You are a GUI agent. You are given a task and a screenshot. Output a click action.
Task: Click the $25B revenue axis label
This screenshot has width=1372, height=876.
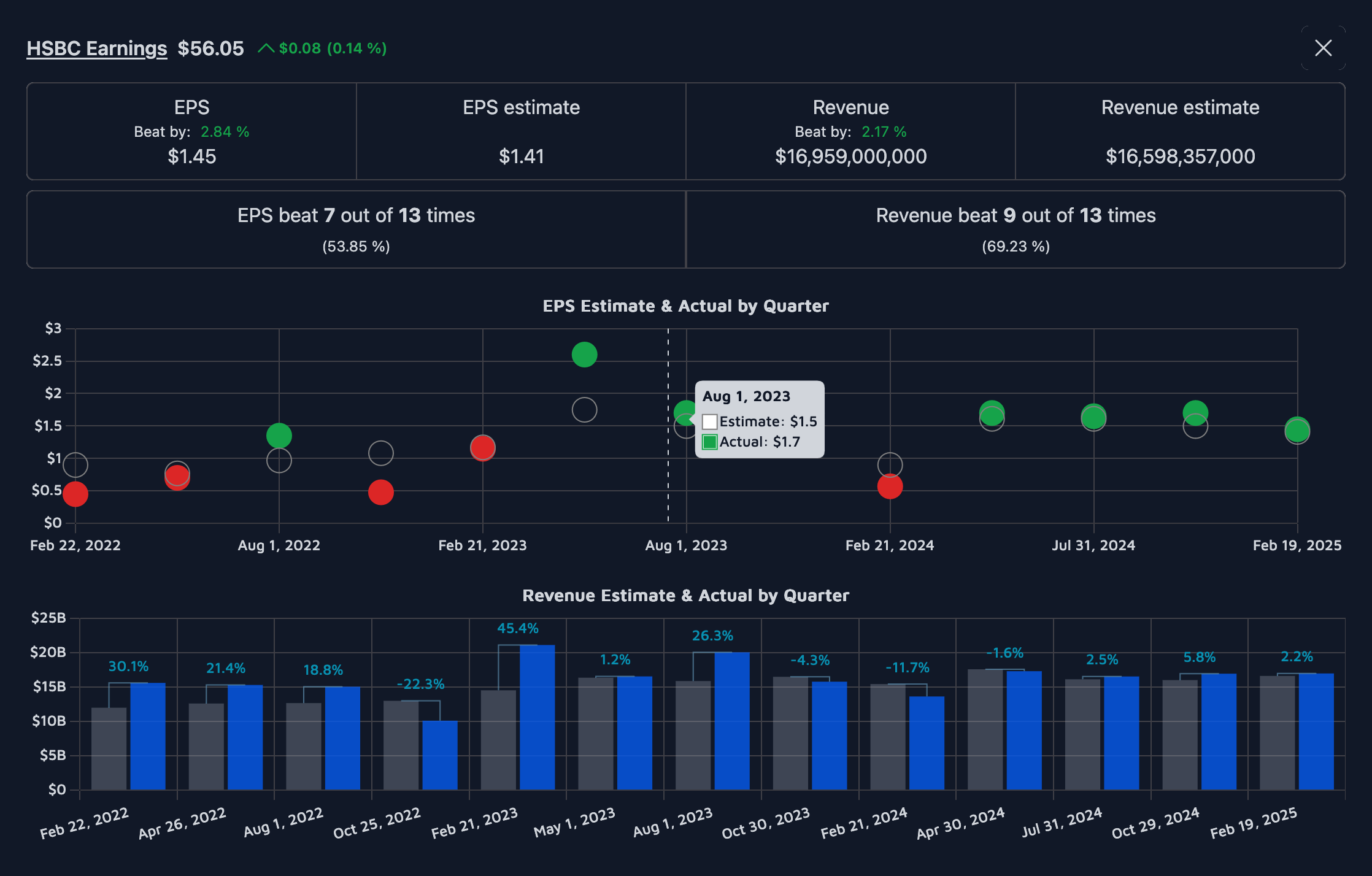tap(48, 618)
